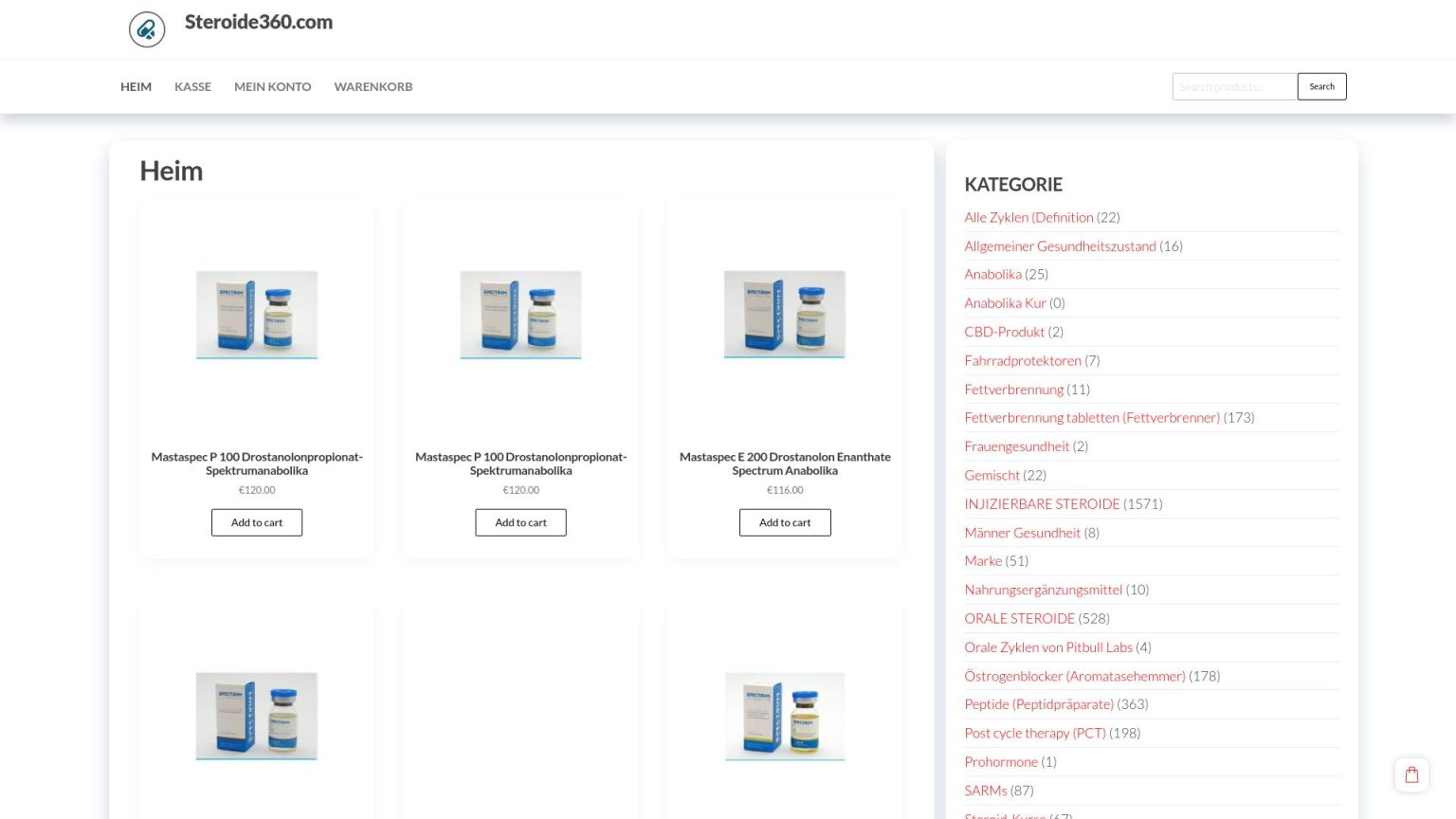Select the INJIZIERBARE STEROIDE category
The height and width of the screenshot is (819, 1456).
tap(1042, 504)
